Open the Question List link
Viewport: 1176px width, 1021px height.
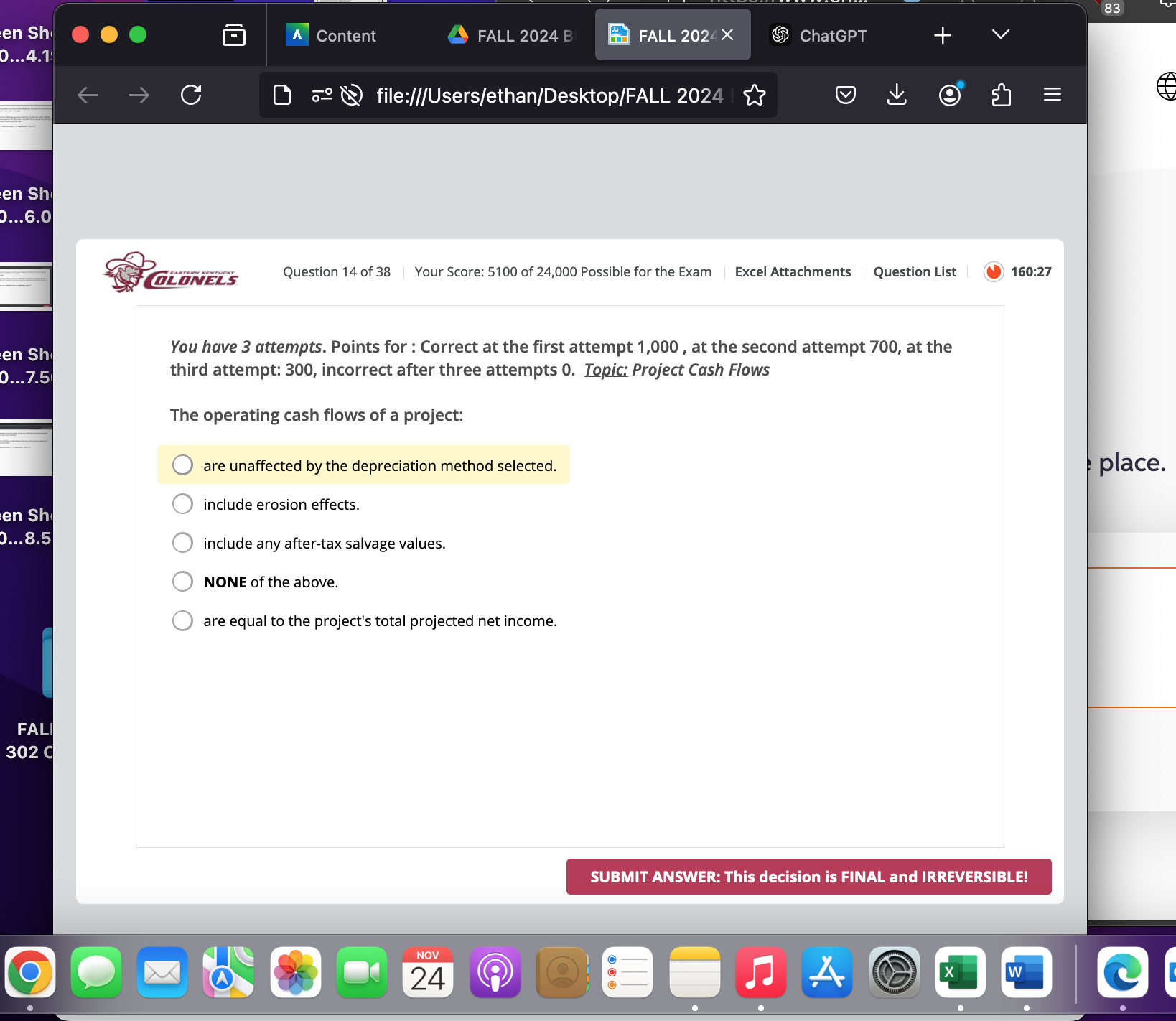pyautogui.click(x=915, y=271)
